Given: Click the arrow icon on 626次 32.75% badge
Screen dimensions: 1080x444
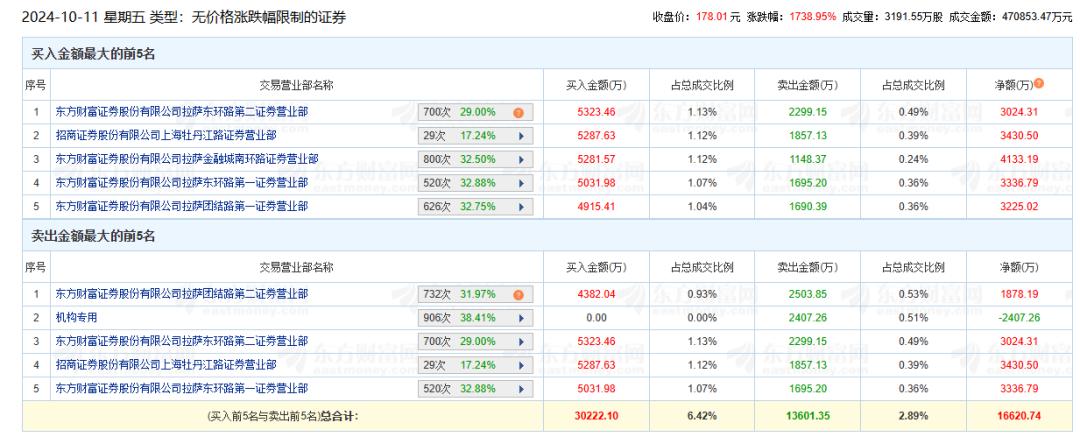Looking at the screenshot, I should pos(520,206).
